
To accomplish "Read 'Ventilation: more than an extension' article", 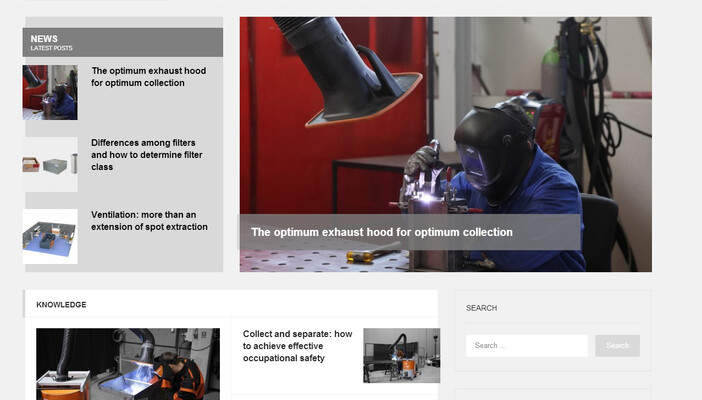I will pos(149,221).
